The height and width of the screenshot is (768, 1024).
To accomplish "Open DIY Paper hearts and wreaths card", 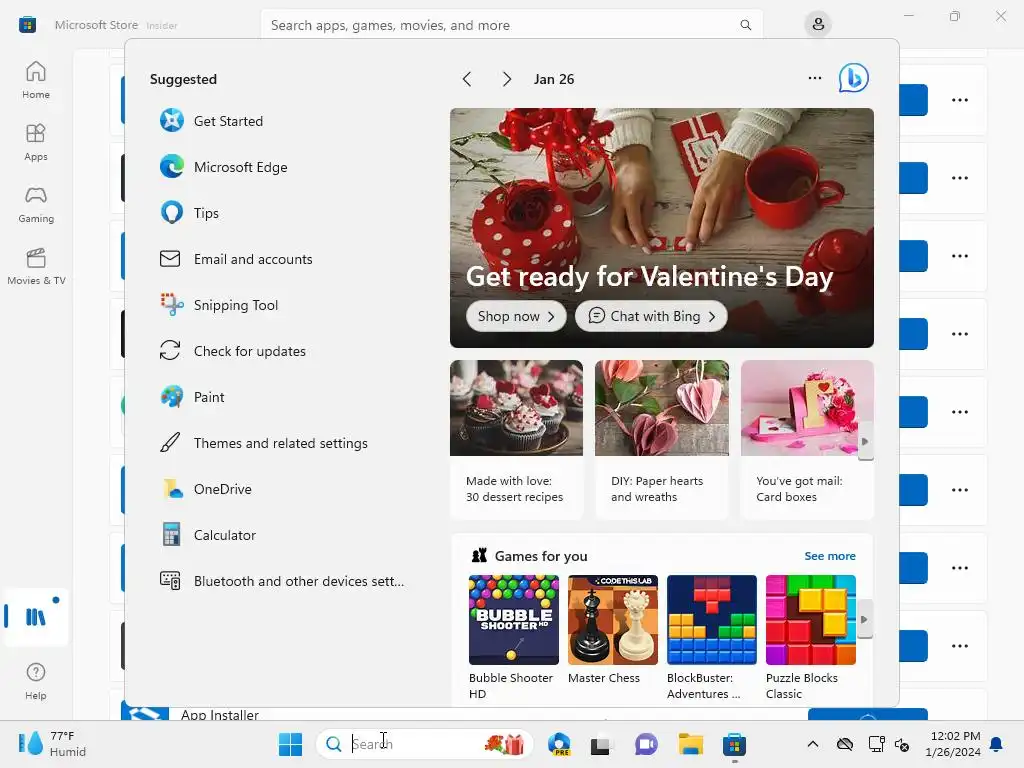I will (x=662, y=440).
